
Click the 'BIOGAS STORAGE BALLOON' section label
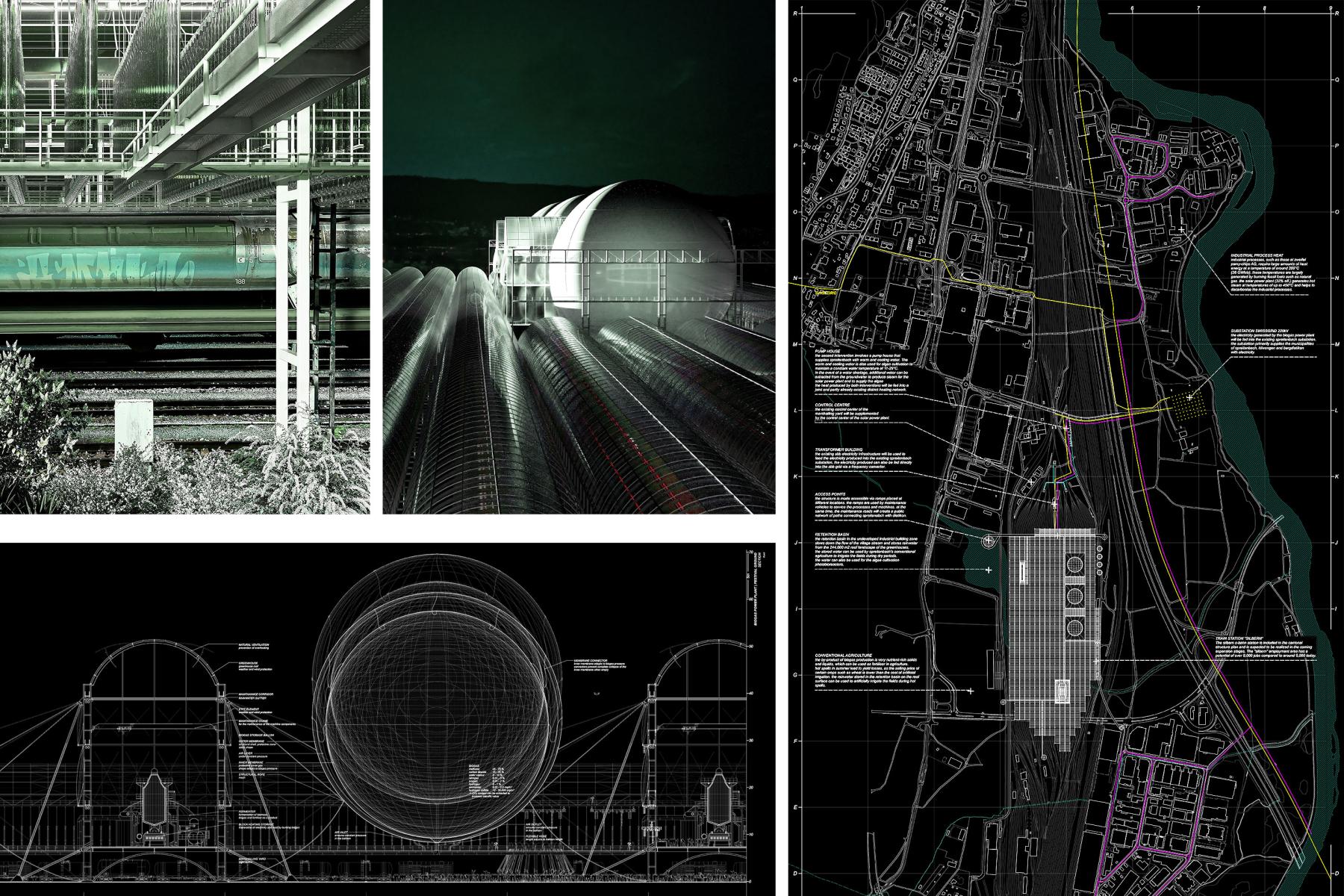255,735
